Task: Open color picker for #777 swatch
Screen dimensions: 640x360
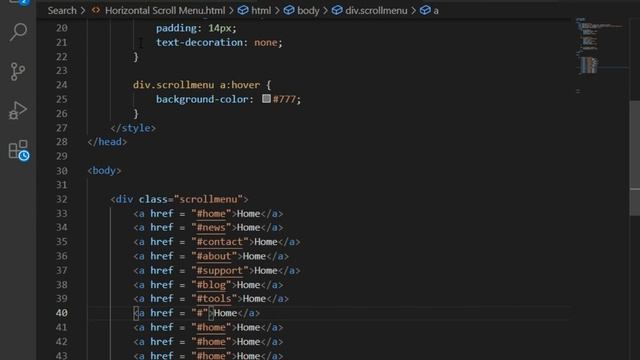Action: coord(266,99)
